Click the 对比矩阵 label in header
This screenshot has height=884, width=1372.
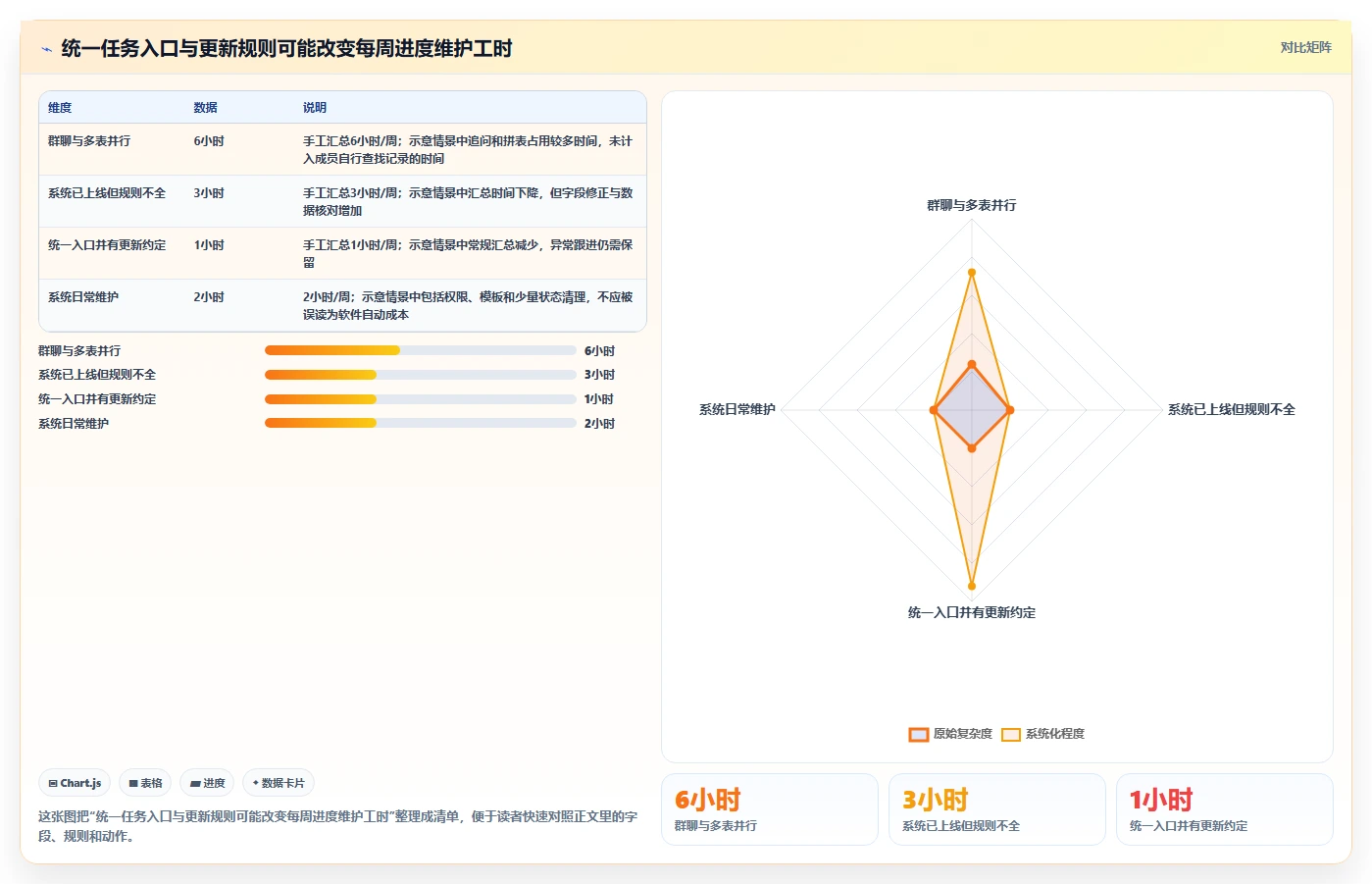coord(1305,47)
